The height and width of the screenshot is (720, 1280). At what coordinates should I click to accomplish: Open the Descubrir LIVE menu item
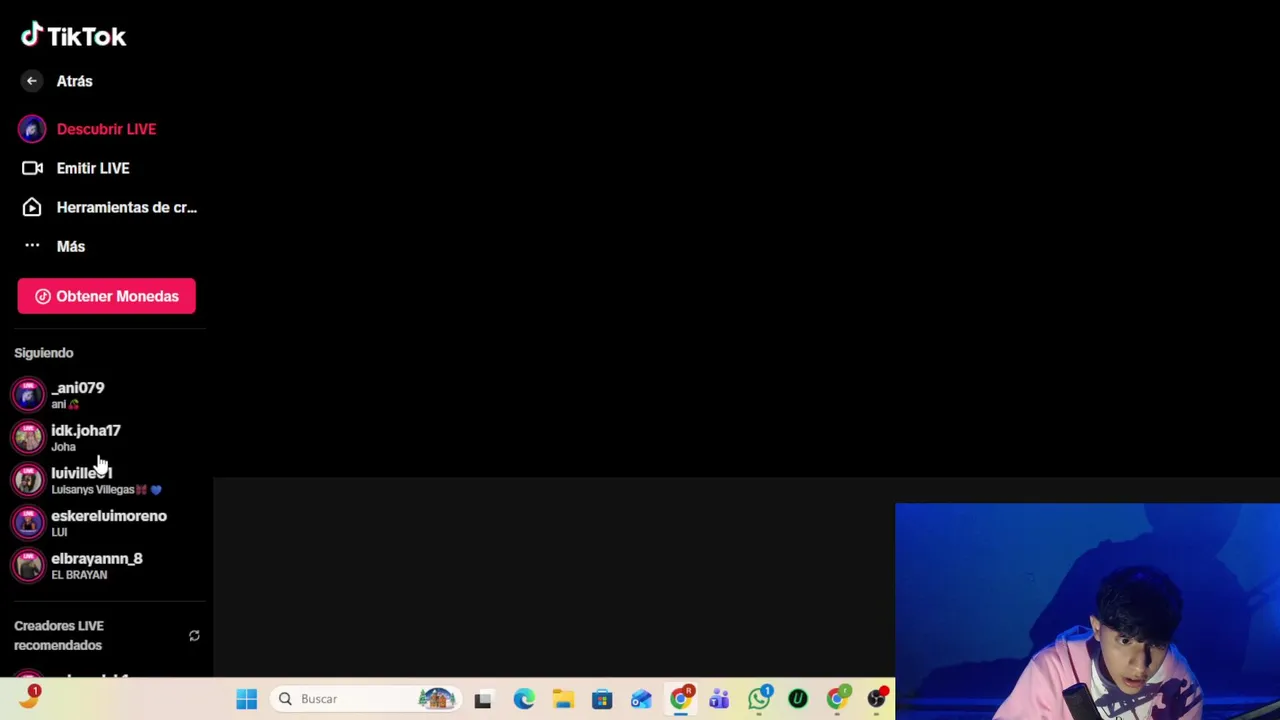106,129
